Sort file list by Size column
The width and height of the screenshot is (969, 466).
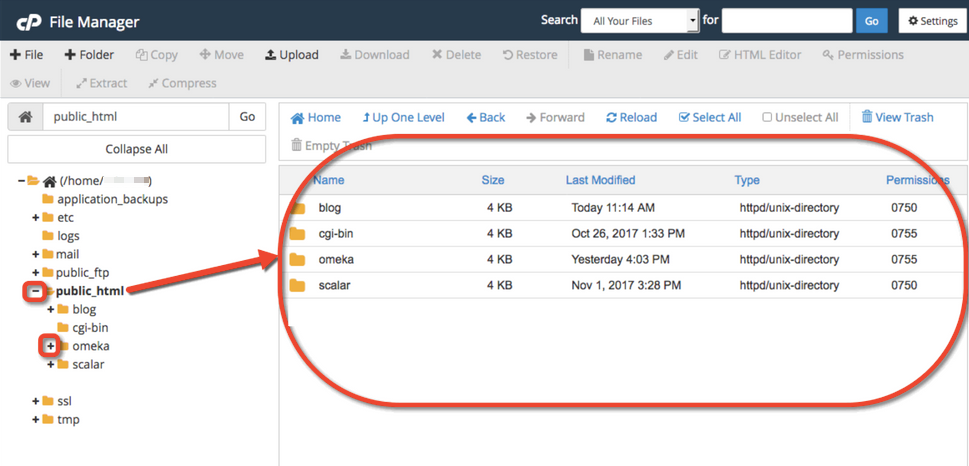pos(493,180)
